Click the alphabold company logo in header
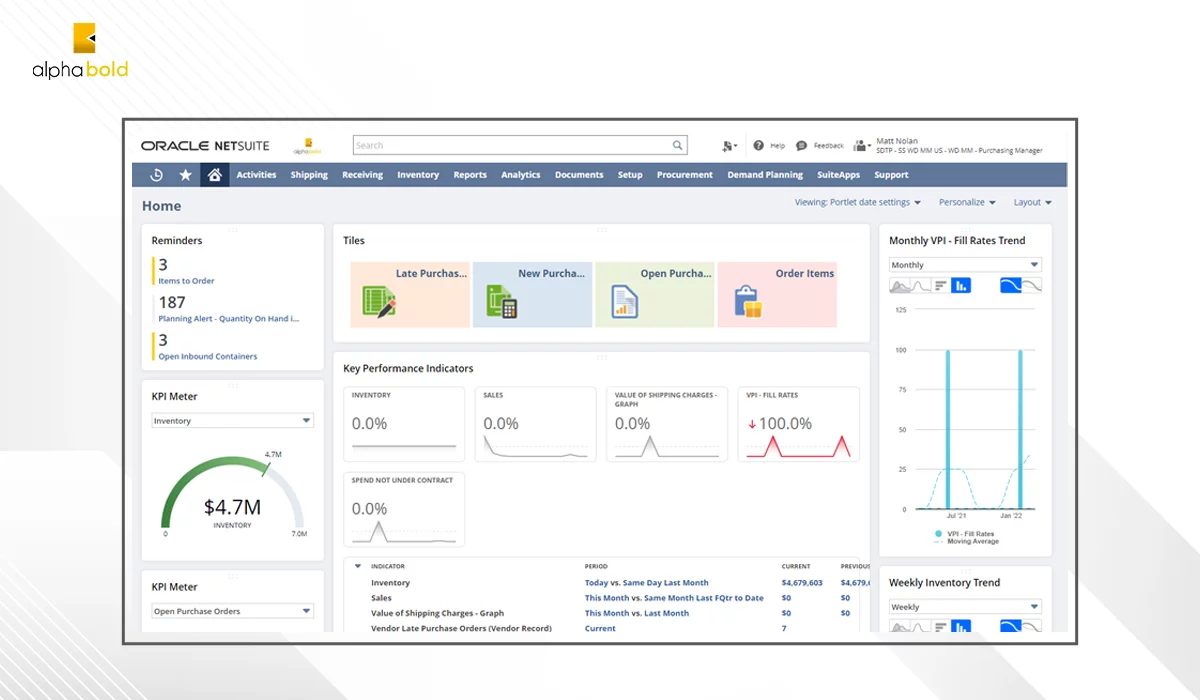1200x700 pixels. [305, 146]
